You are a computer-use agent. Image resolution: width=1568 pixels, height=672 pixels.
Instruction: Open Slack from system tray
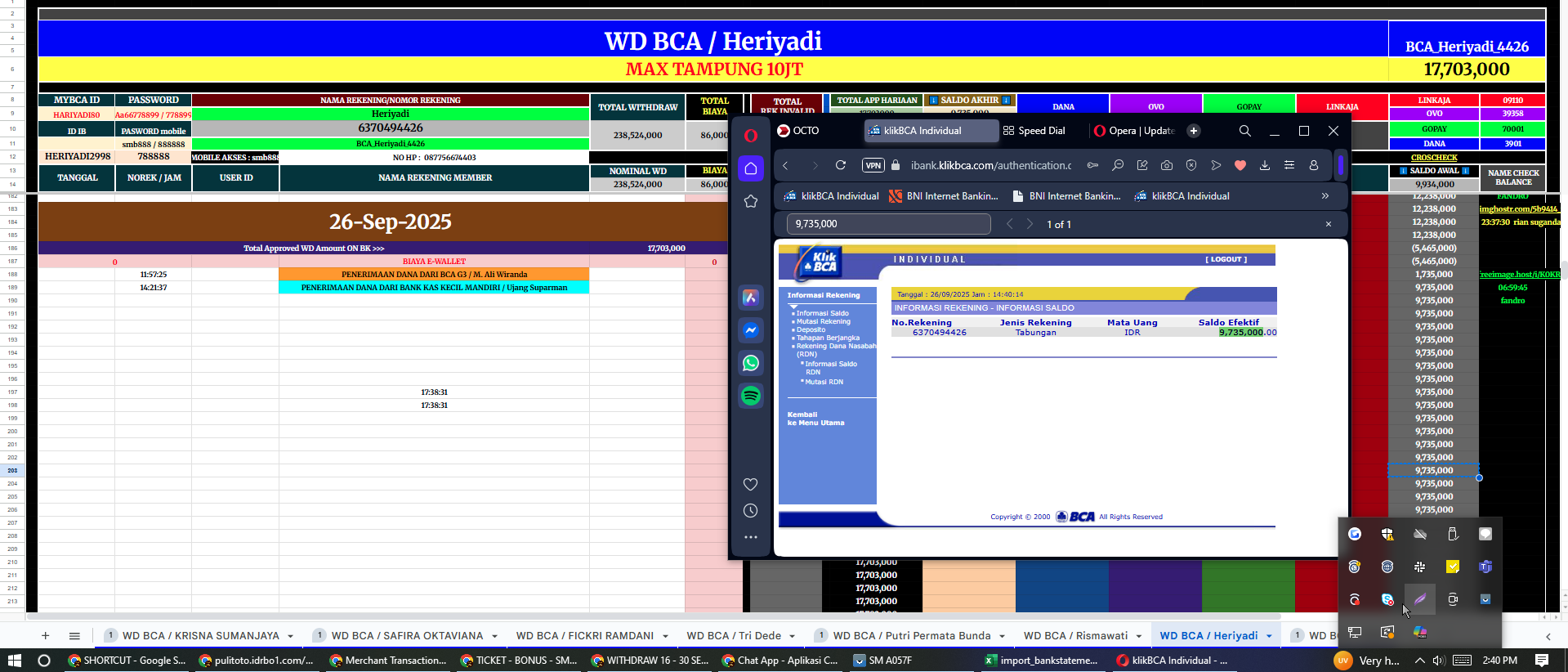point(1420,567)
